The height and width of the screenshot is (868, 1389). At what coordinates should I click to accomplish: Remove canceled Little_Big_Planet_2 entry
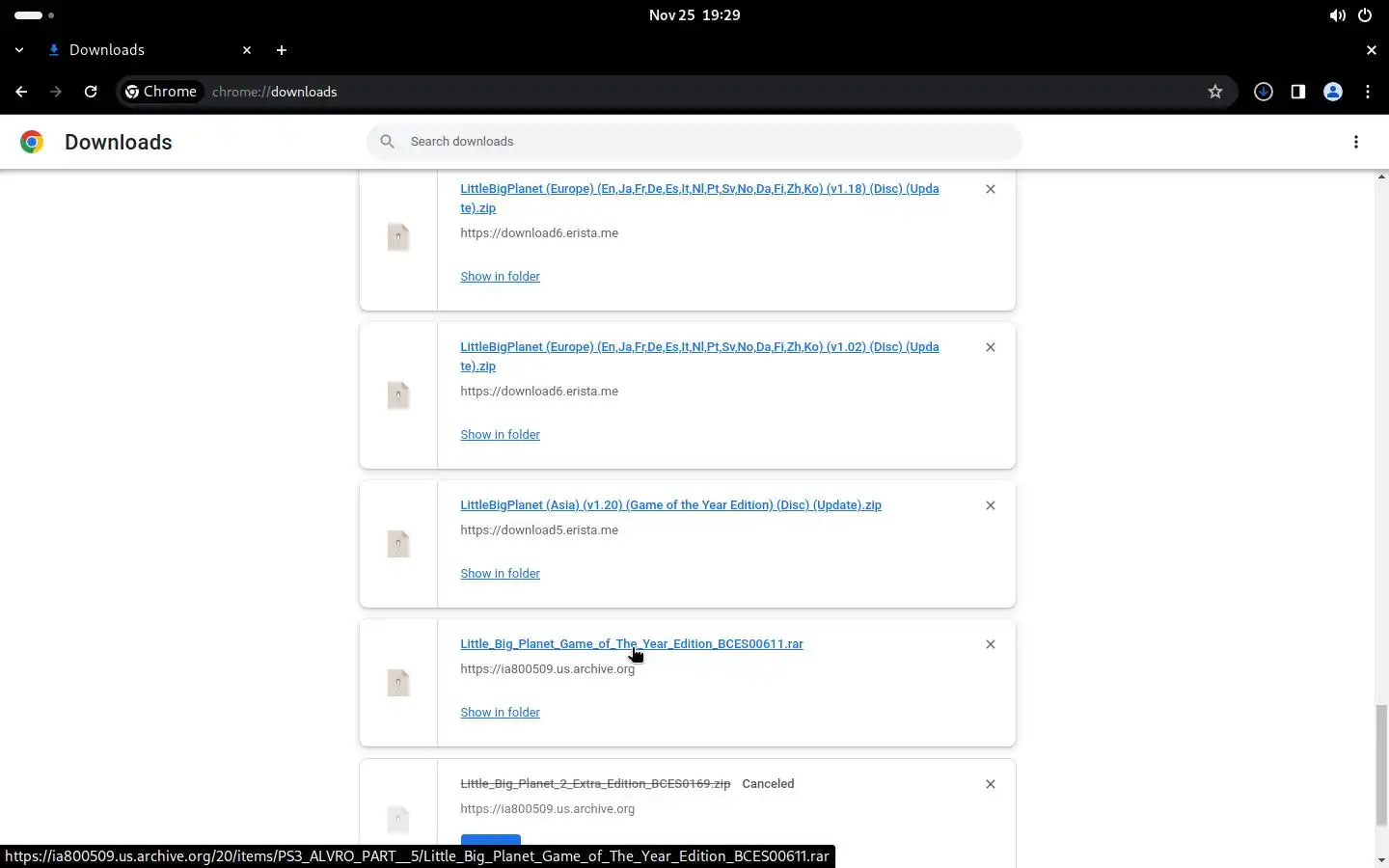(x=991, y=784)
